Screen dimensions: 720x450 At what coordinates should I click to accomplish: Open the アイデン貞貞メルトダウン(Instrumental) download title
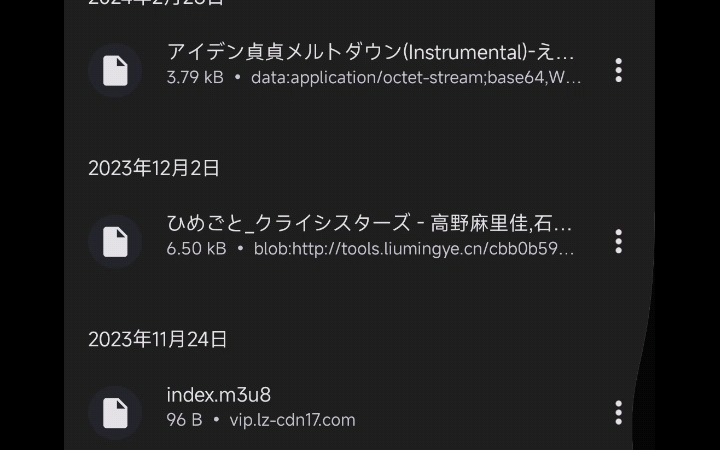(x=370, y=52)
